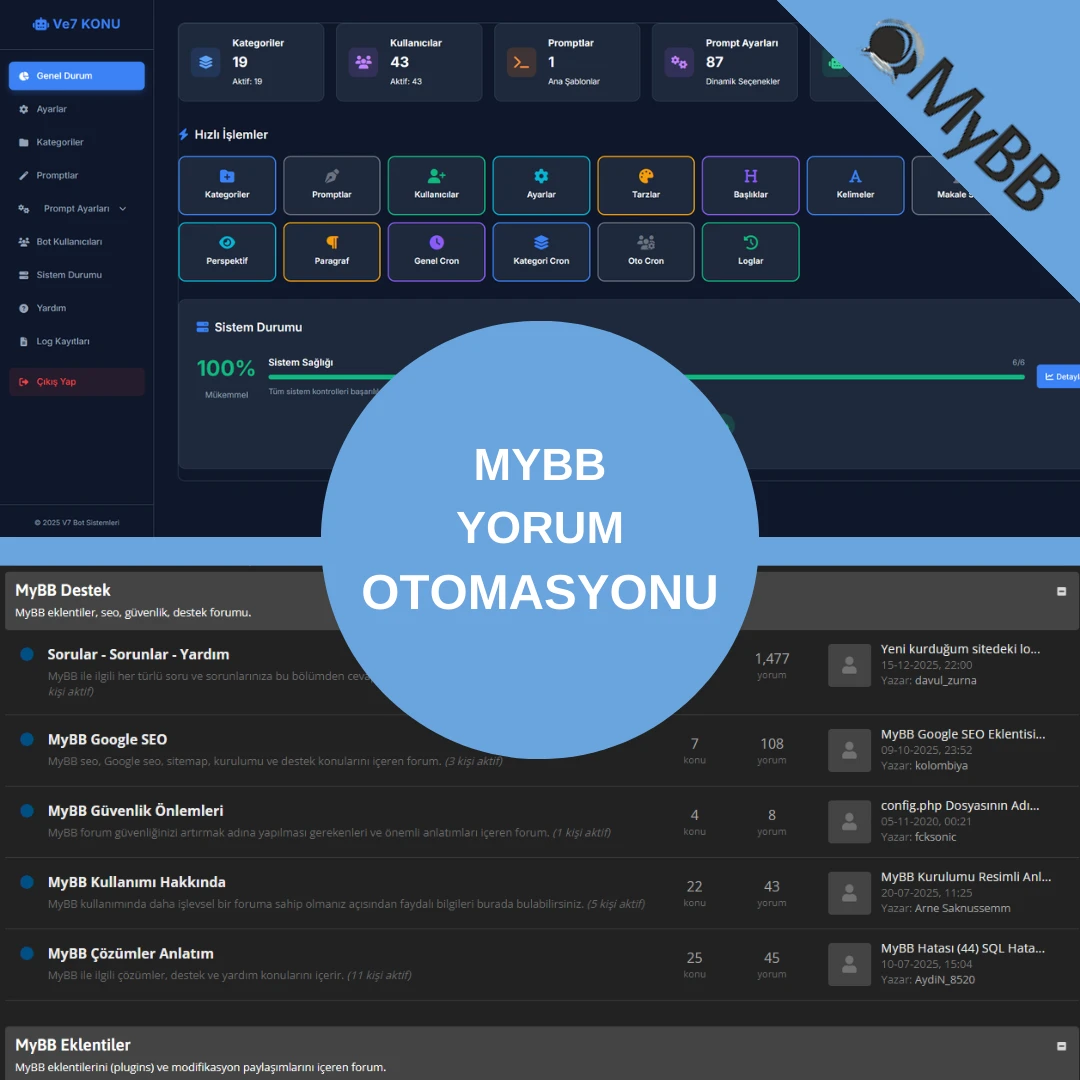Open the MyBB Kullanımı Hakkında forum
Image resolution: width=1080 pixels, height=1080 pixels.
(136, 882)
